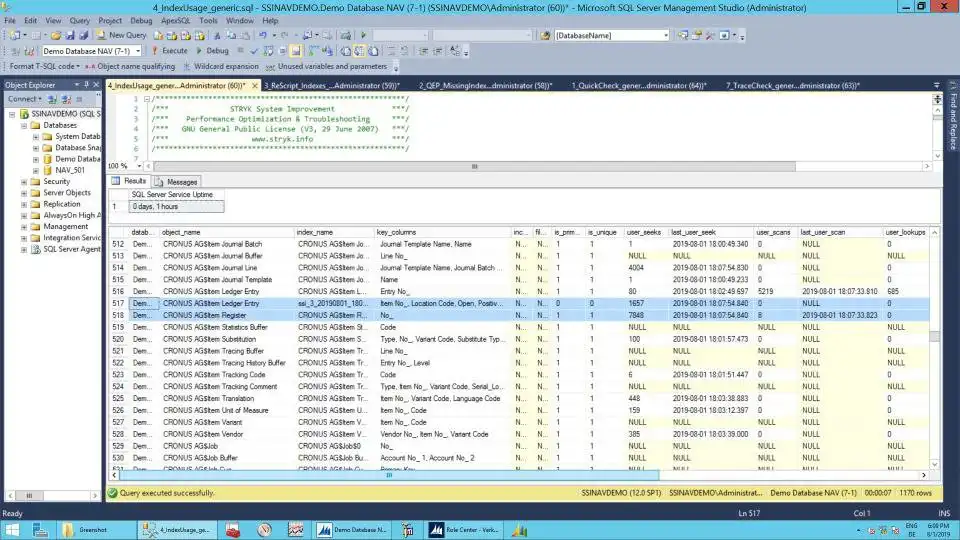
Task: Click the Results to Text icon
Action: [x=346, y=51]
